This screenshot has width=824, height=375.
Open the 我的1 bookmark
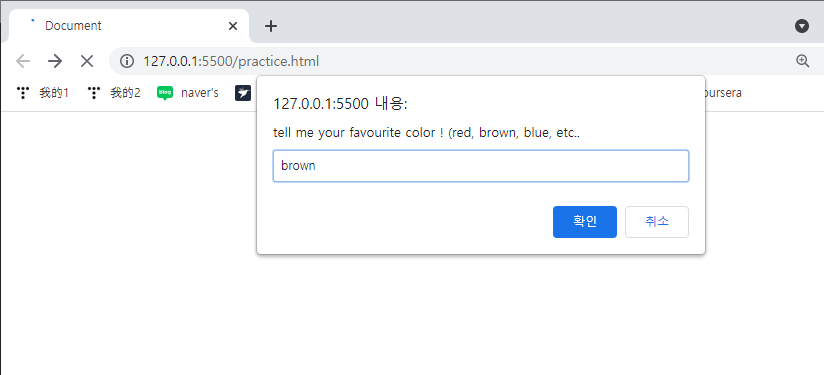click(x=43, y=93)
